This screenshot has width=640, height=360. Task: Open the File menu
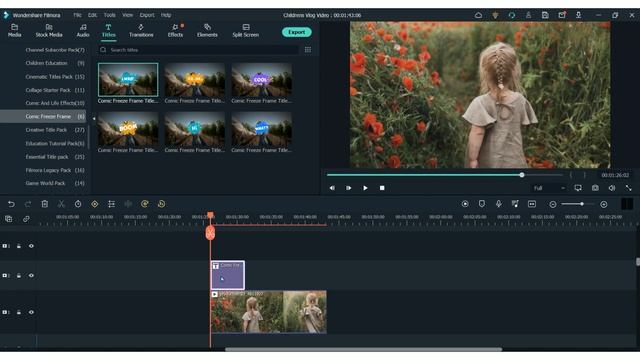tap(77, 15)
